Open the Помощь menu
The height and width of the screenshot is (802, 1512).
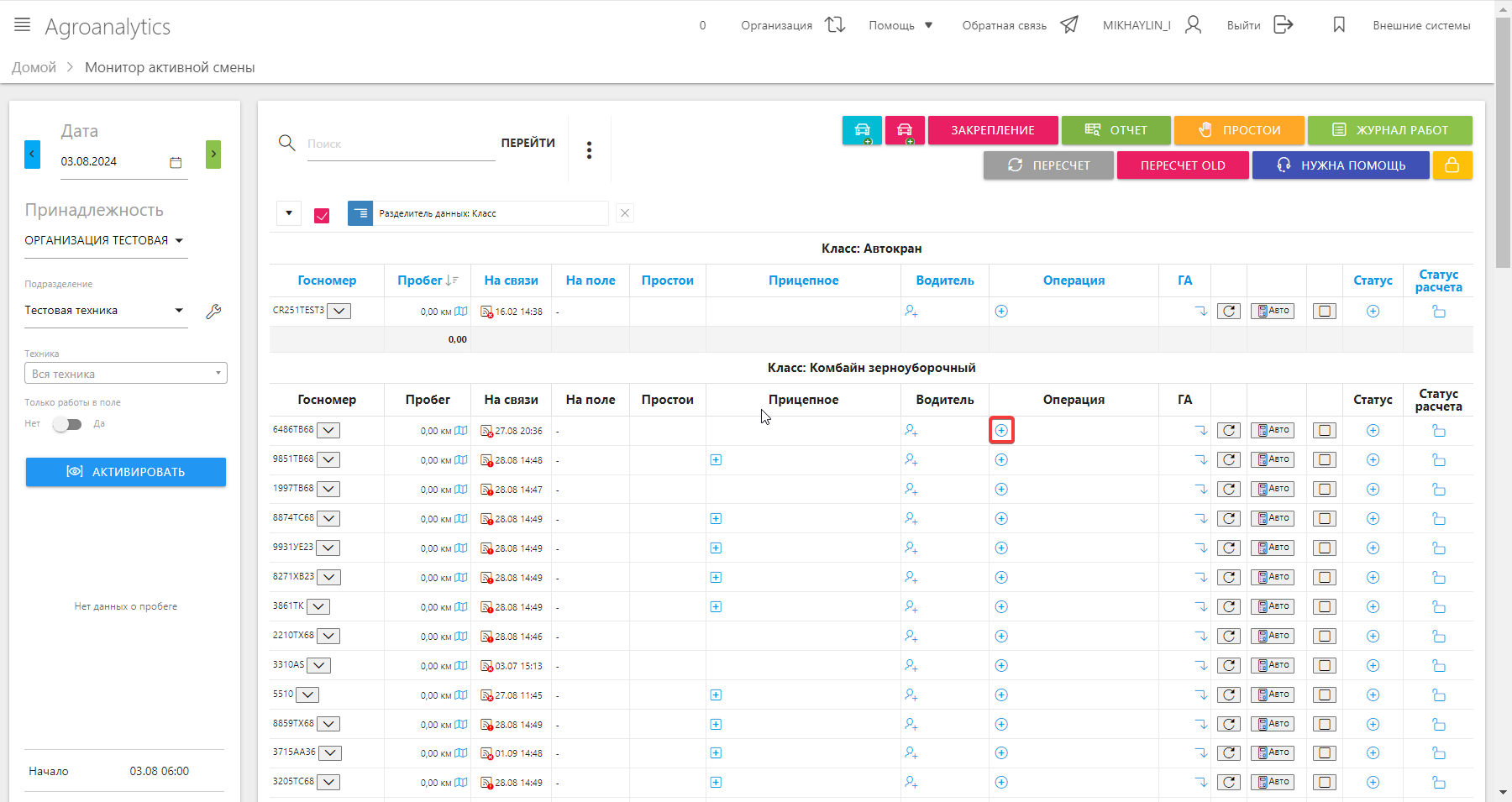pos(900,26)
